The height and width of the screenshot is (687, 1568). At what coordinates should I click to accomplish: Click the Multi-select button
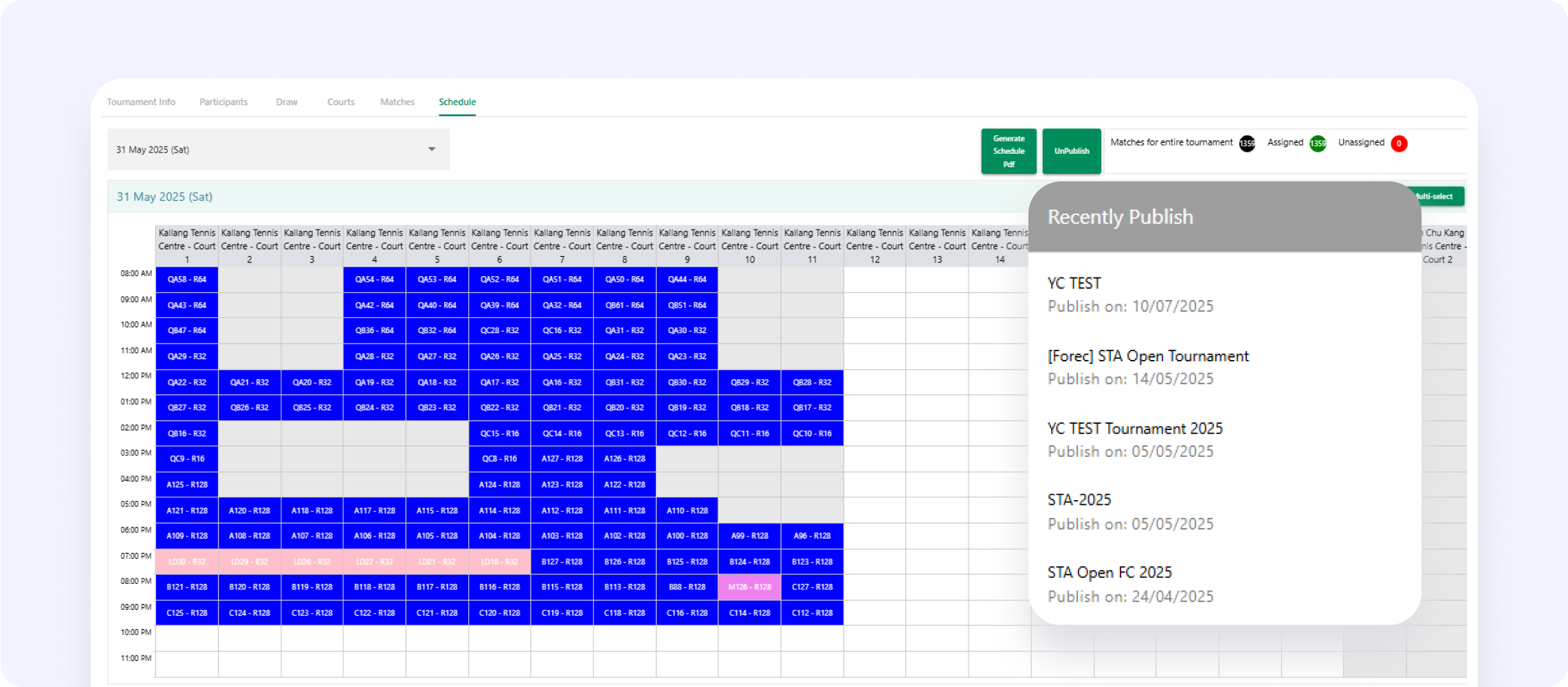coord(1438,196)
